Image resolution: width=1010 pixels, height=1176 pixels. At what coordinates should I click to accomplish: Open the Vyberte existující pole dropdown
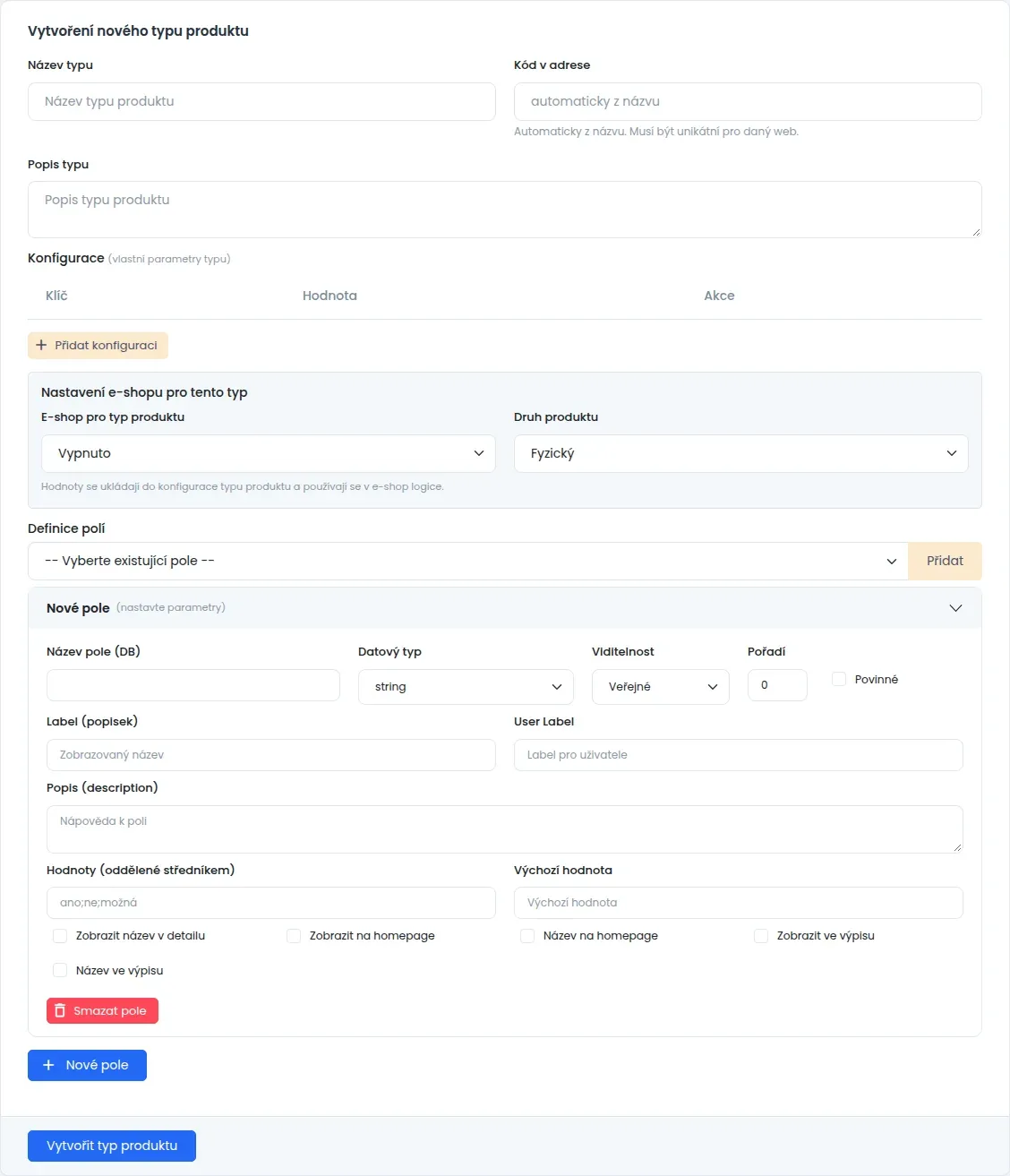[x=468, y=561]
